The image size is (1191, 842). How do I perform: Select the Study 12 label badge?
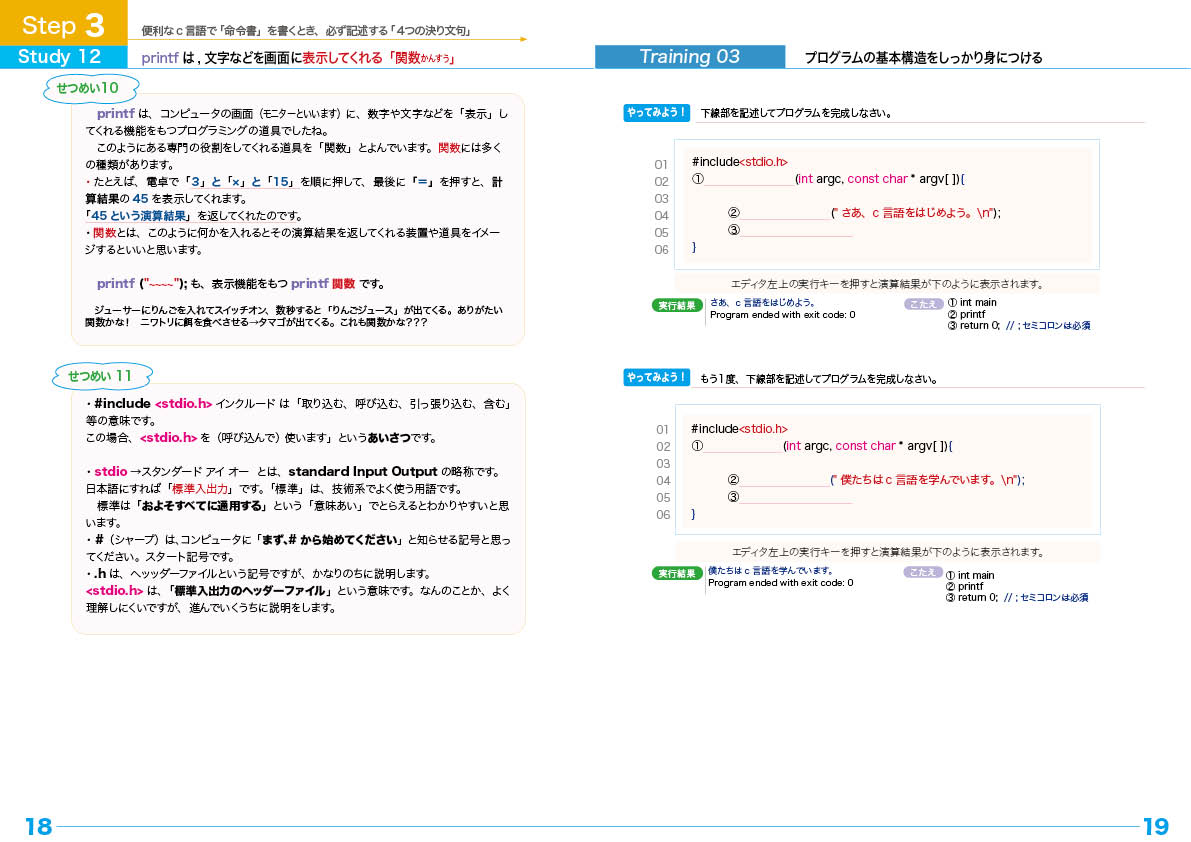(58, 59)
